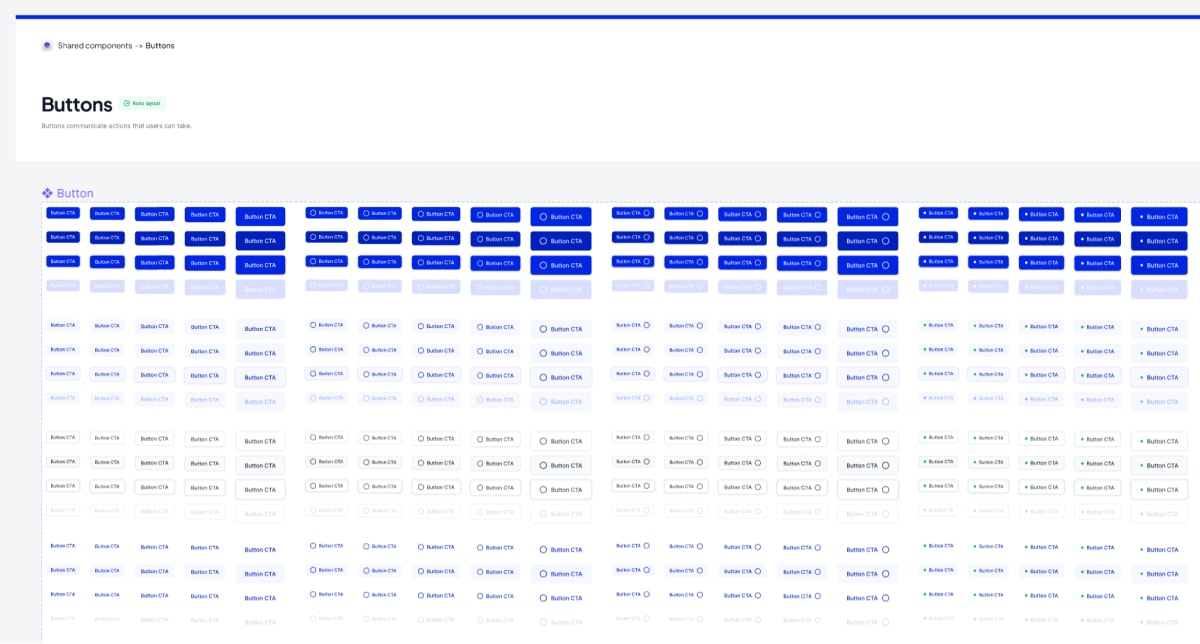1200x644 pixels.
Task: Select text 'Buttons communicate actions that users can take.'
Action: (116, 126)
